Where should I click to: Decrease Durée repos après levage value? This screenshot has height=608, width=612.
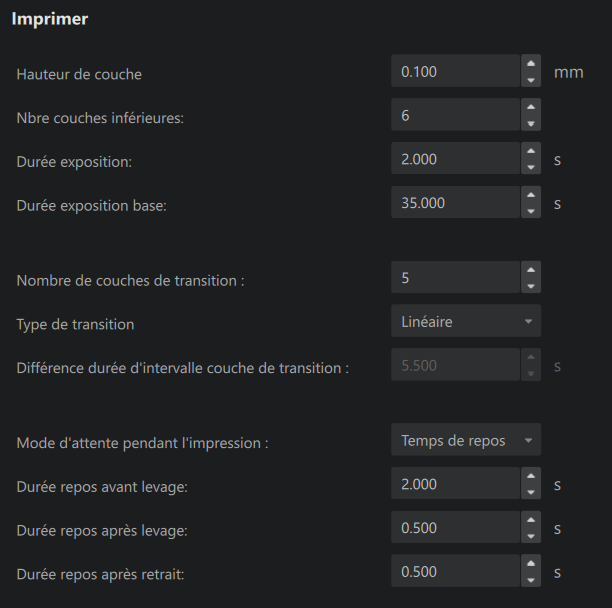(x=531, y=536)
